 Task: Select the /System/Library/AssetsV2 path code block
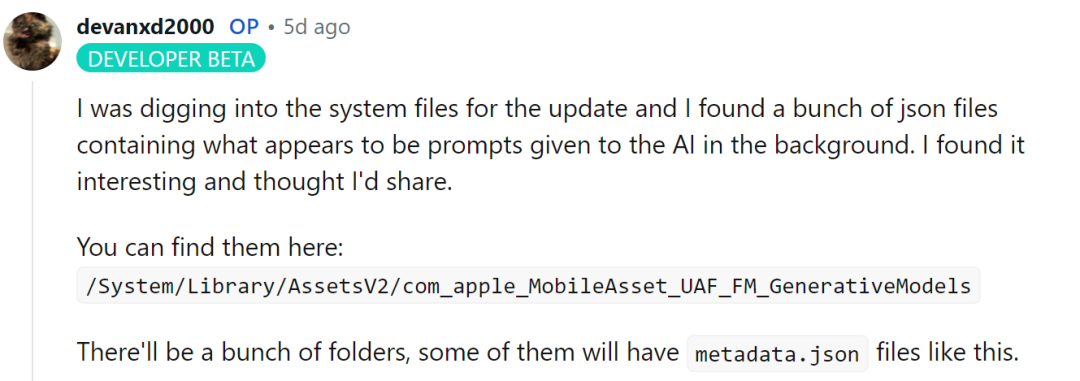click(528, 286)
